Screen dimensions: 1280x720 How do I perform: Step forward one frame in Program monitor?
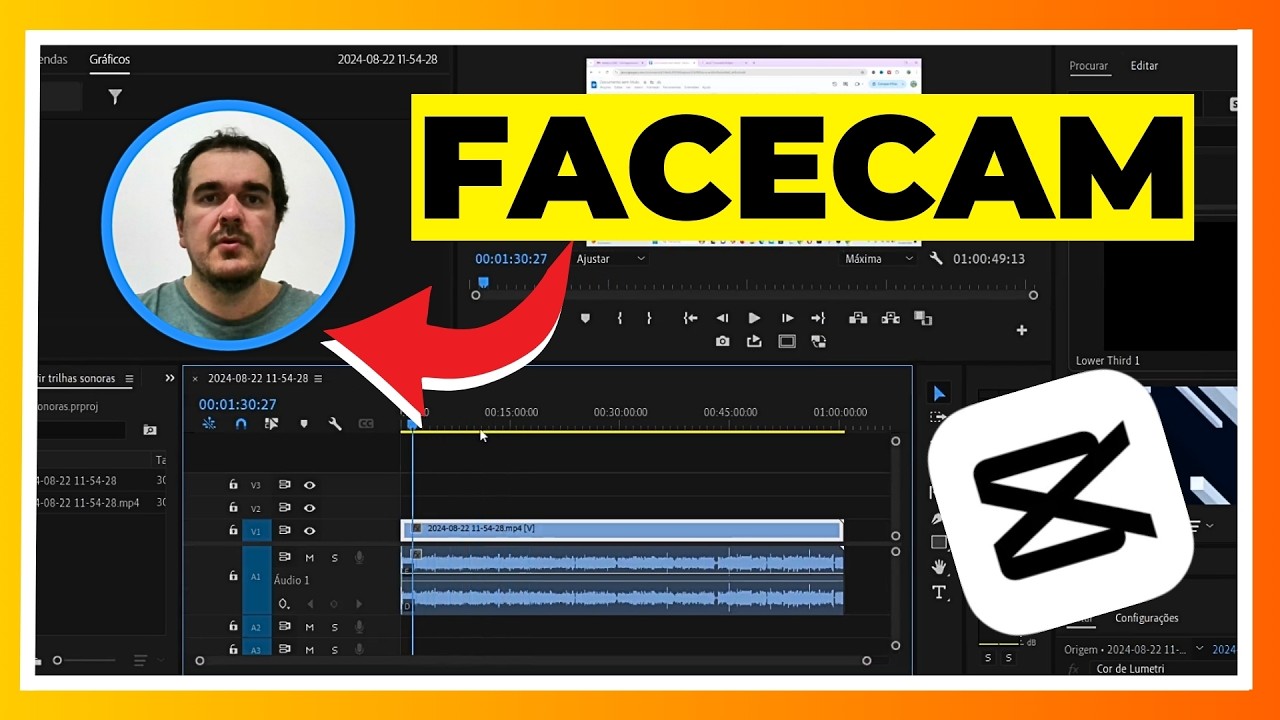pos(787,318)
